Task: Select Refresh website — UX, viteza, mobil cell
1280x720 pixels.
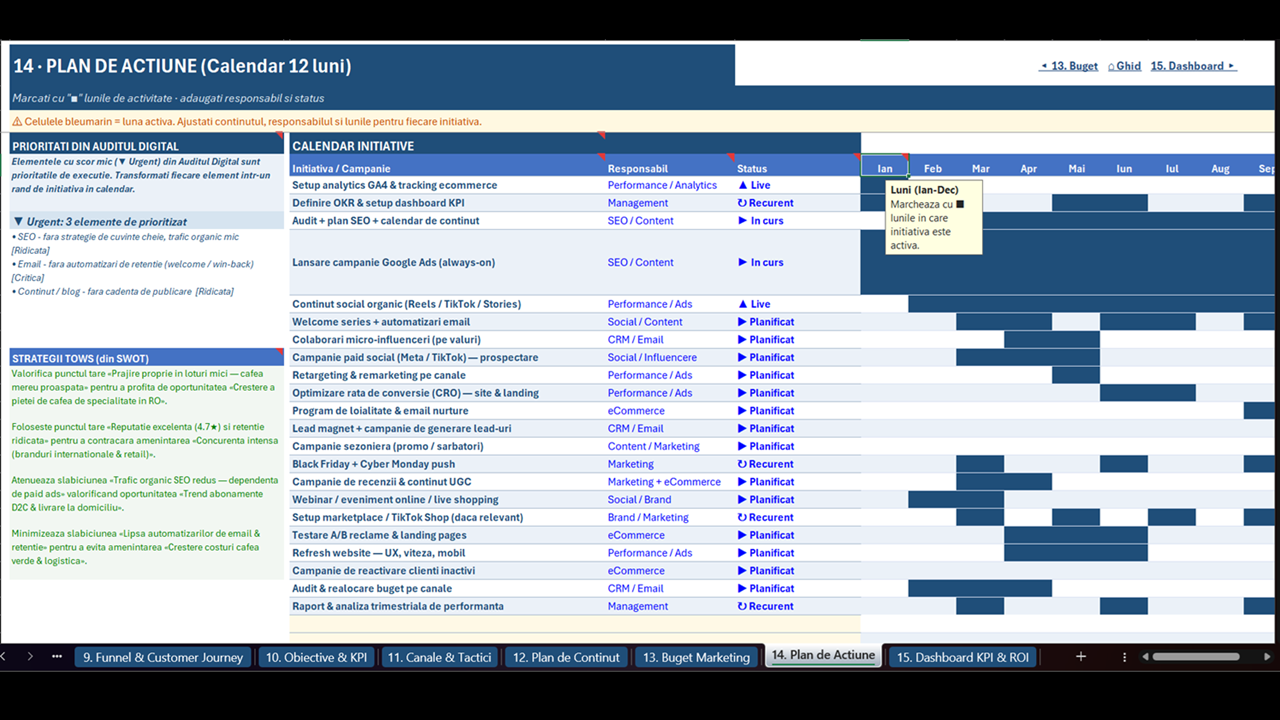Action: [x=447, y=553]
